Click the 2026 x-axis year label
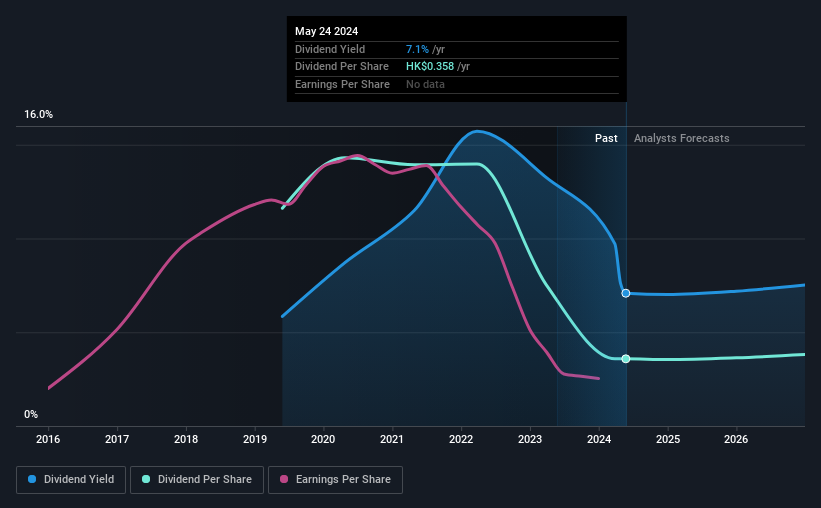The image size is (821, 508). (736, 439)
